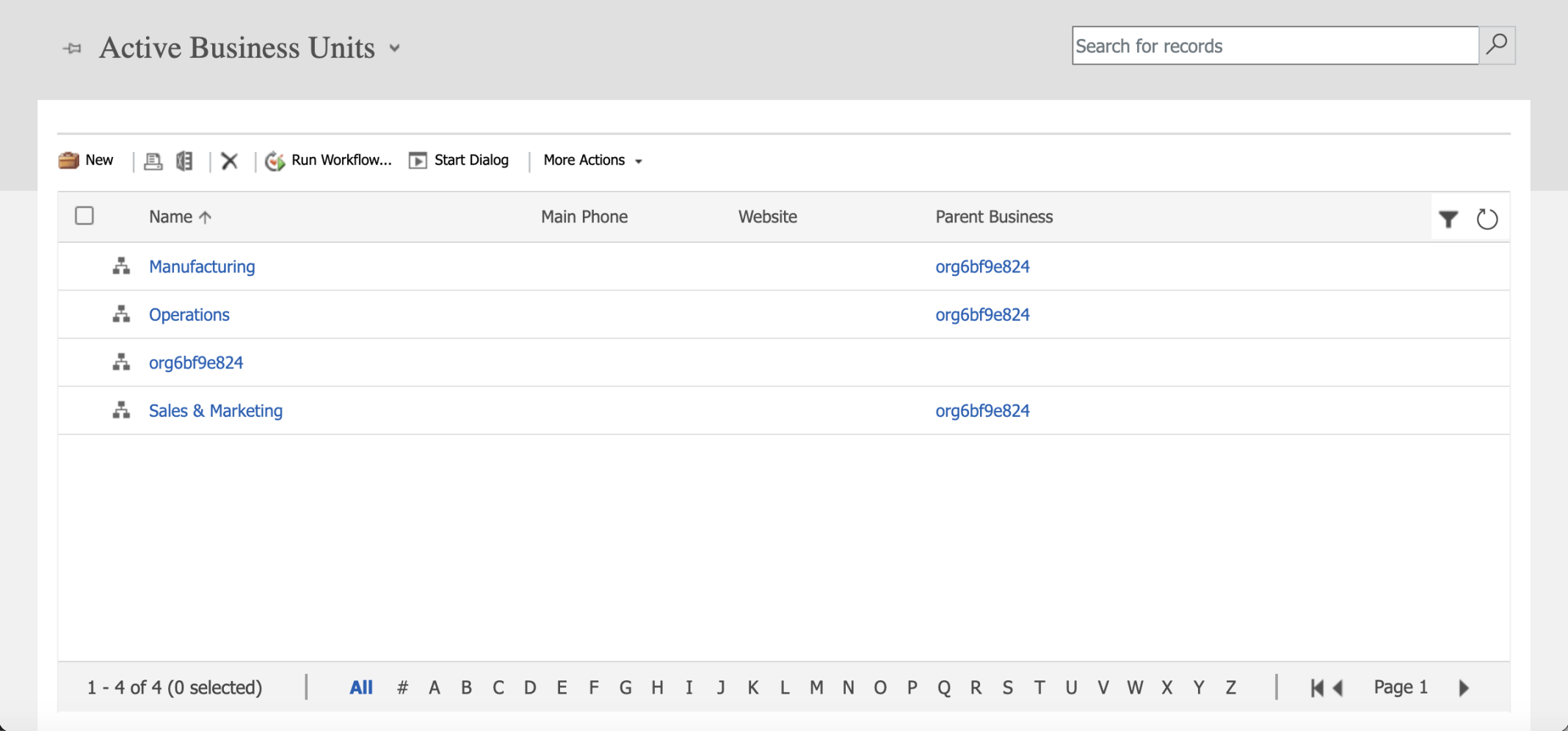1568x731 pixels.
Task: Click the Manufacturing row hierarchy icon
Action: [121, 266]
